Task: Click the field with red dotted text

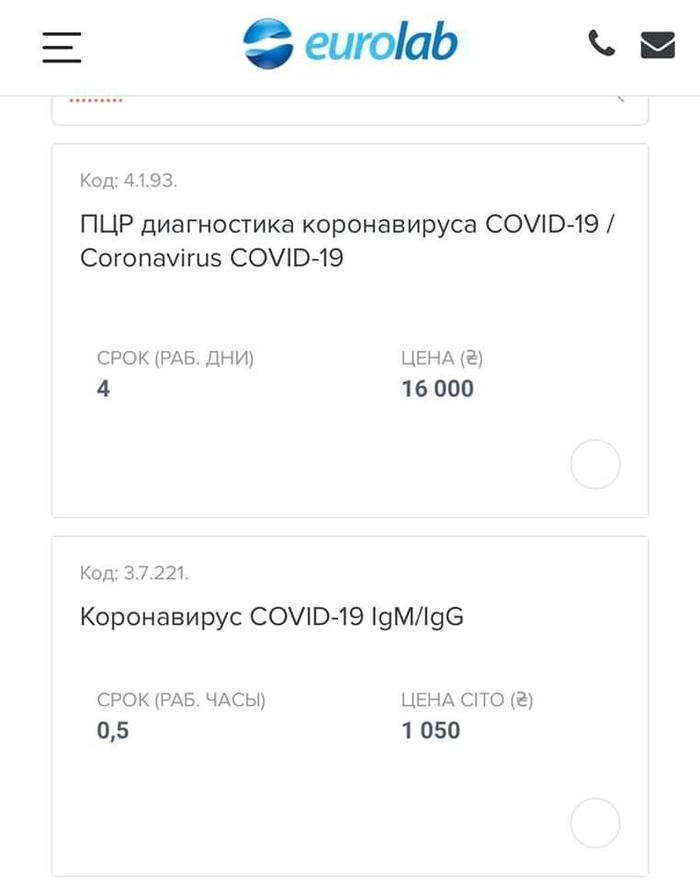Action: point(96,101)
